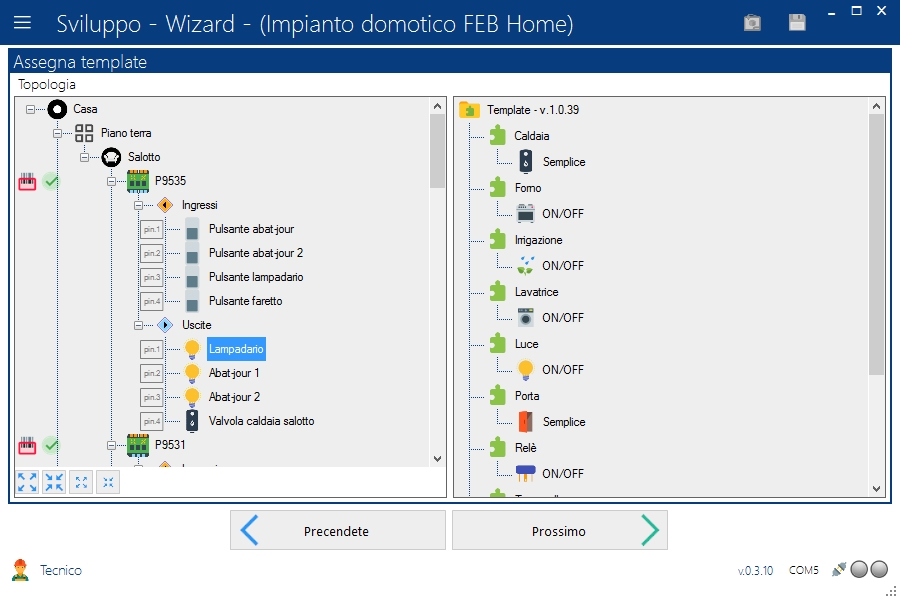Click the v.0.3.10 version text
This screenshot has width=900, height=599.
click(755, 571)
